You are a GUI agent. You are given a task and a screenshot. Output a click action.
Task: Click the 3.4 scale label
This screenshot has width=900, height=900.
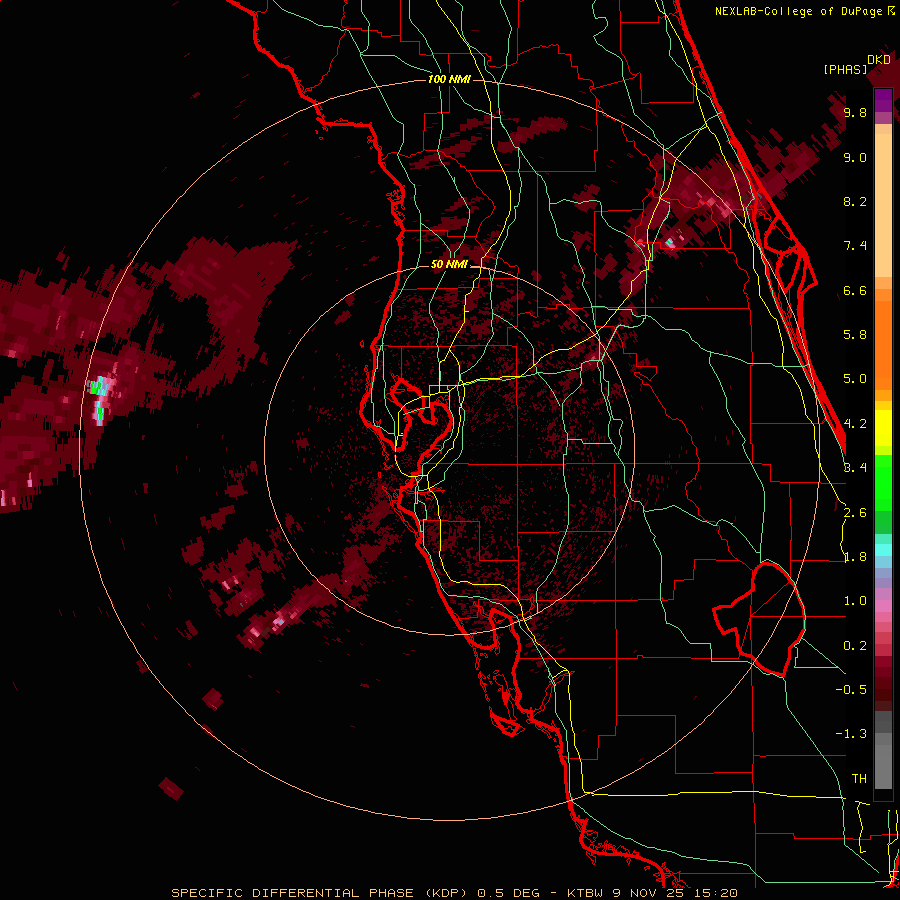pyautogui.click(x=855, y=468)
